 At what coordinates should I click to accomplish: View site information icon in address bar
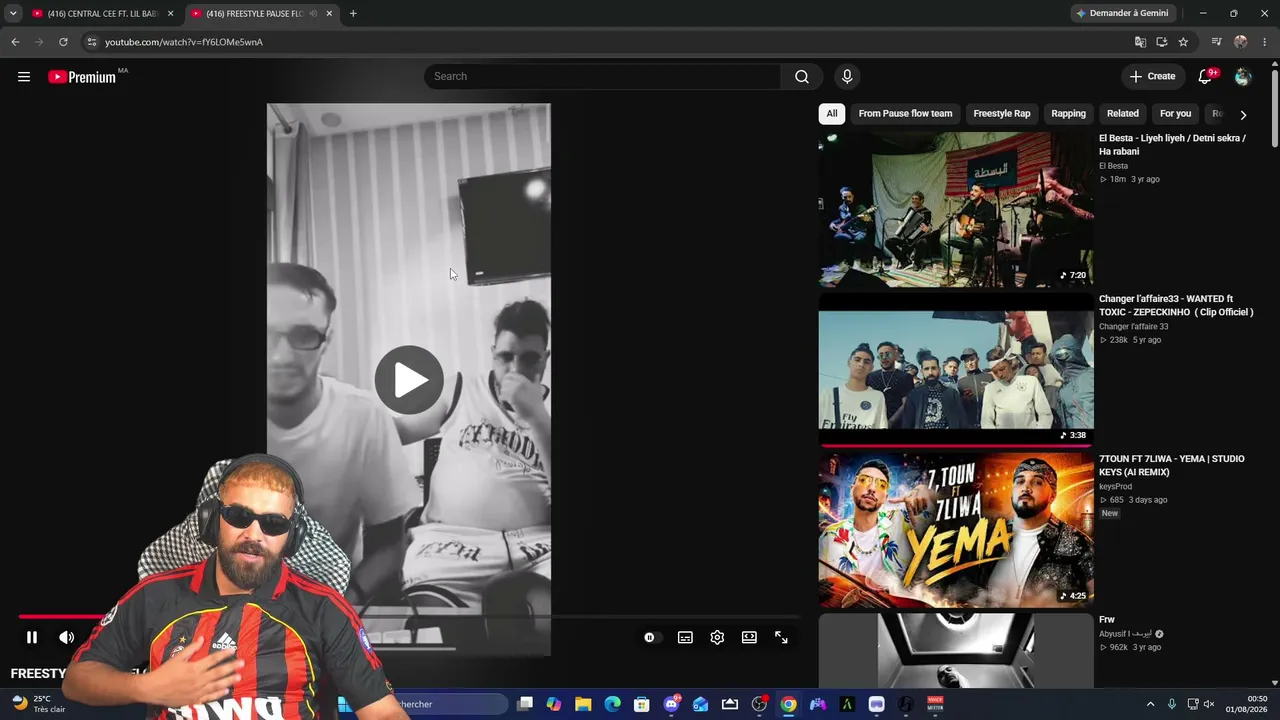point(92,42)
